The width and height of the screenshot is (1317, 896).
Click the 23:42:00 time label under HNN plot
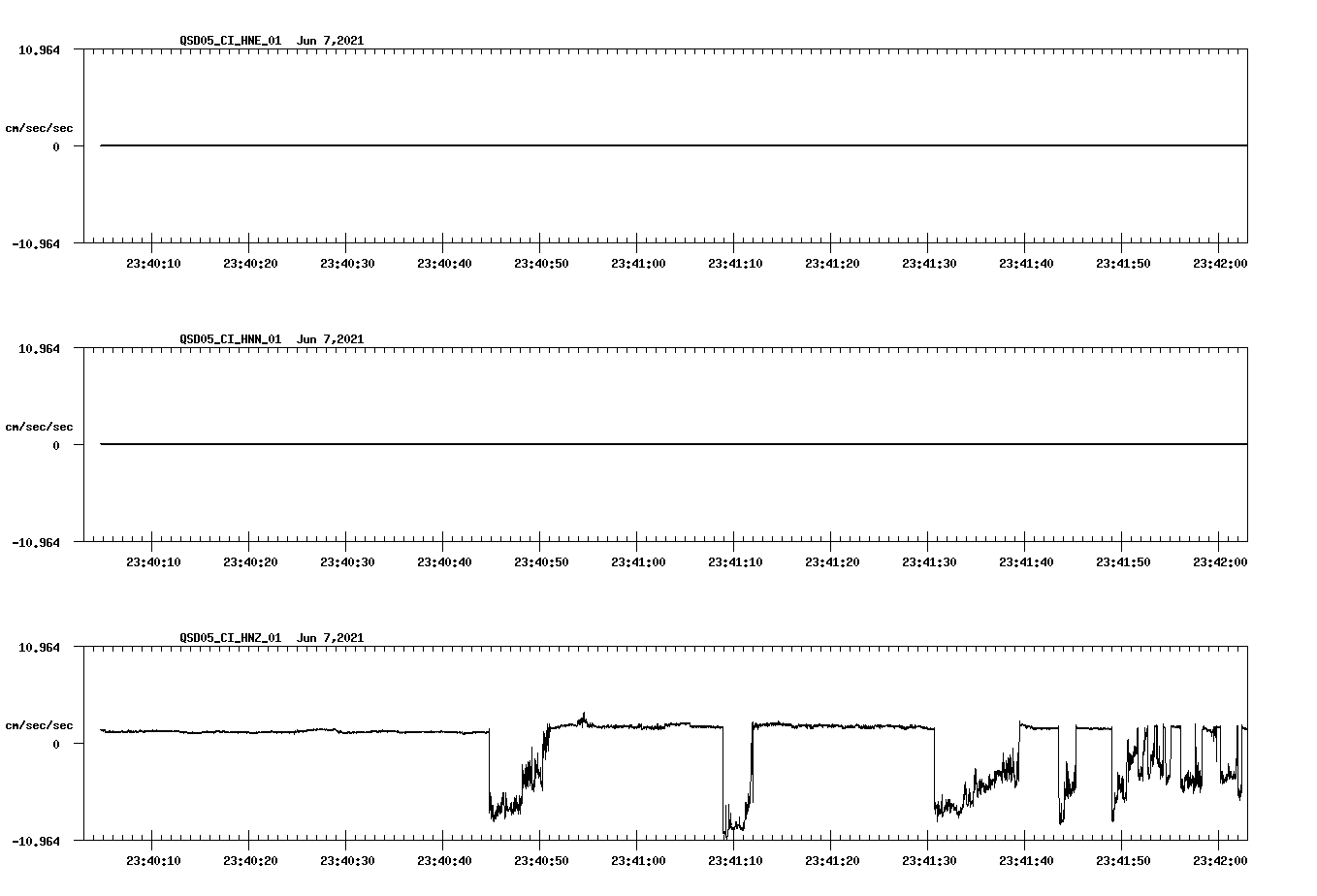click(x=1220, y=562)
